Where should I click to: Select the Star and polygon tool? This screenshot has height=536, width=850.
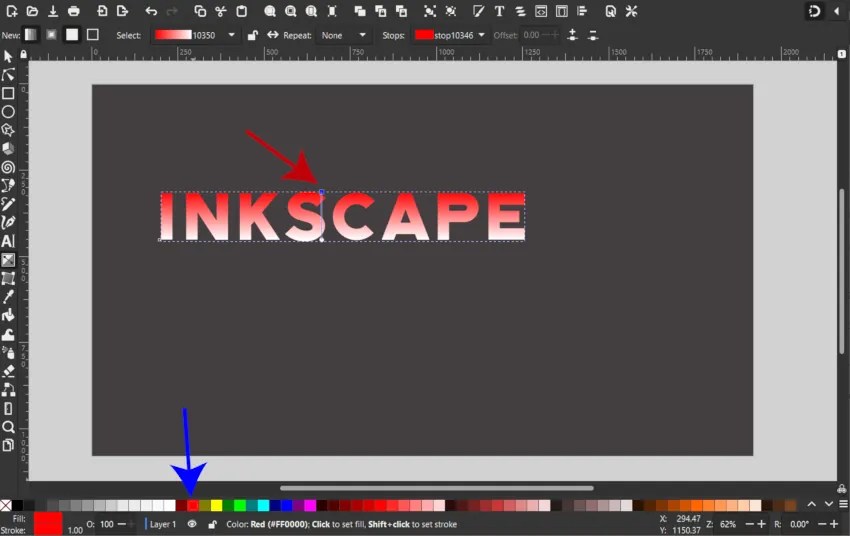pyautogui.click(x=8, y=130)
